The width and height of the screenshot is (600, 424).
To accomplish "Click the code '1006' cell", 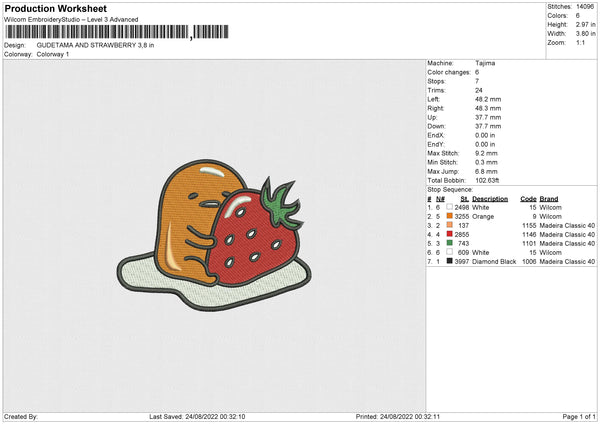I will (x=529, y=262).
